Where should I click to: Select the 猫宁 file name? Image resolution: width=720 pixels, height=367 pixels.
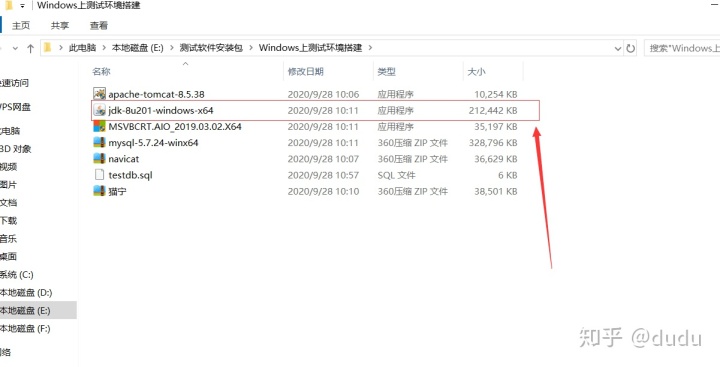pos(118,191)
